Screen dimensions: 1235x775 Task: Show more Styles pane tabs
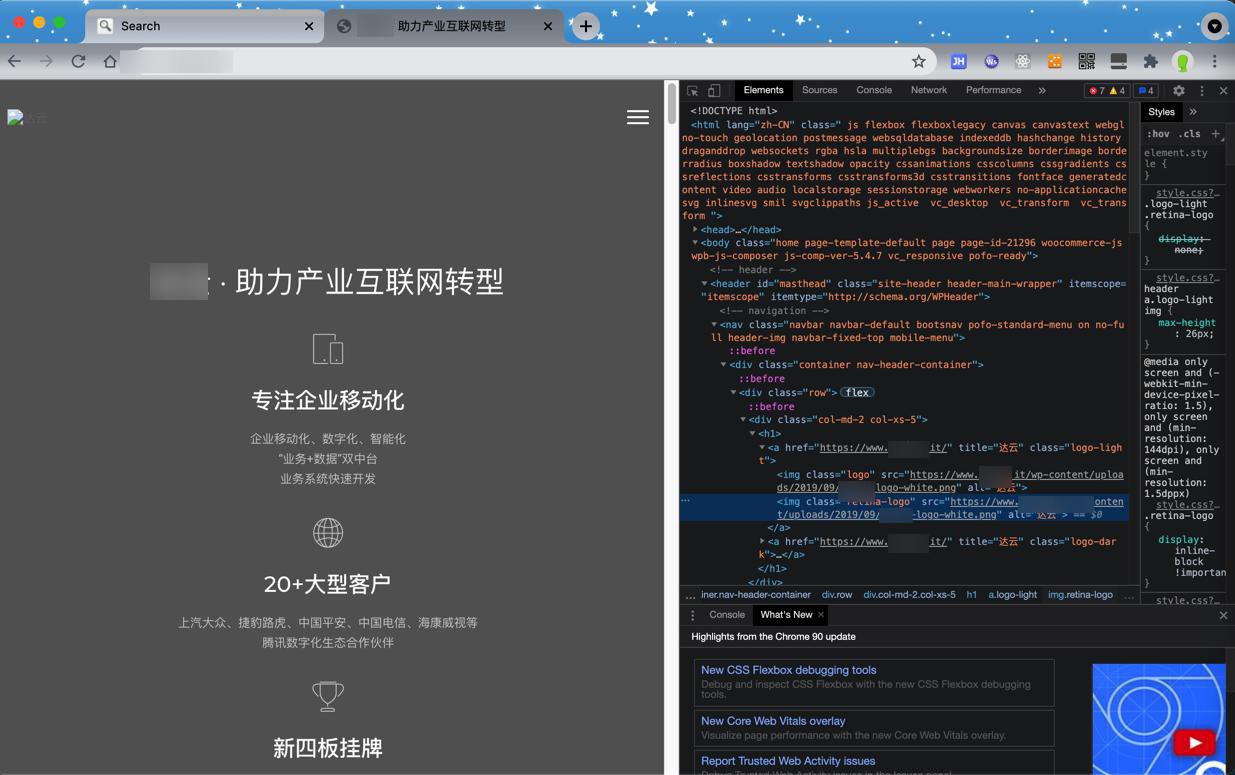pyautogui.click(x=1193, y=112)
